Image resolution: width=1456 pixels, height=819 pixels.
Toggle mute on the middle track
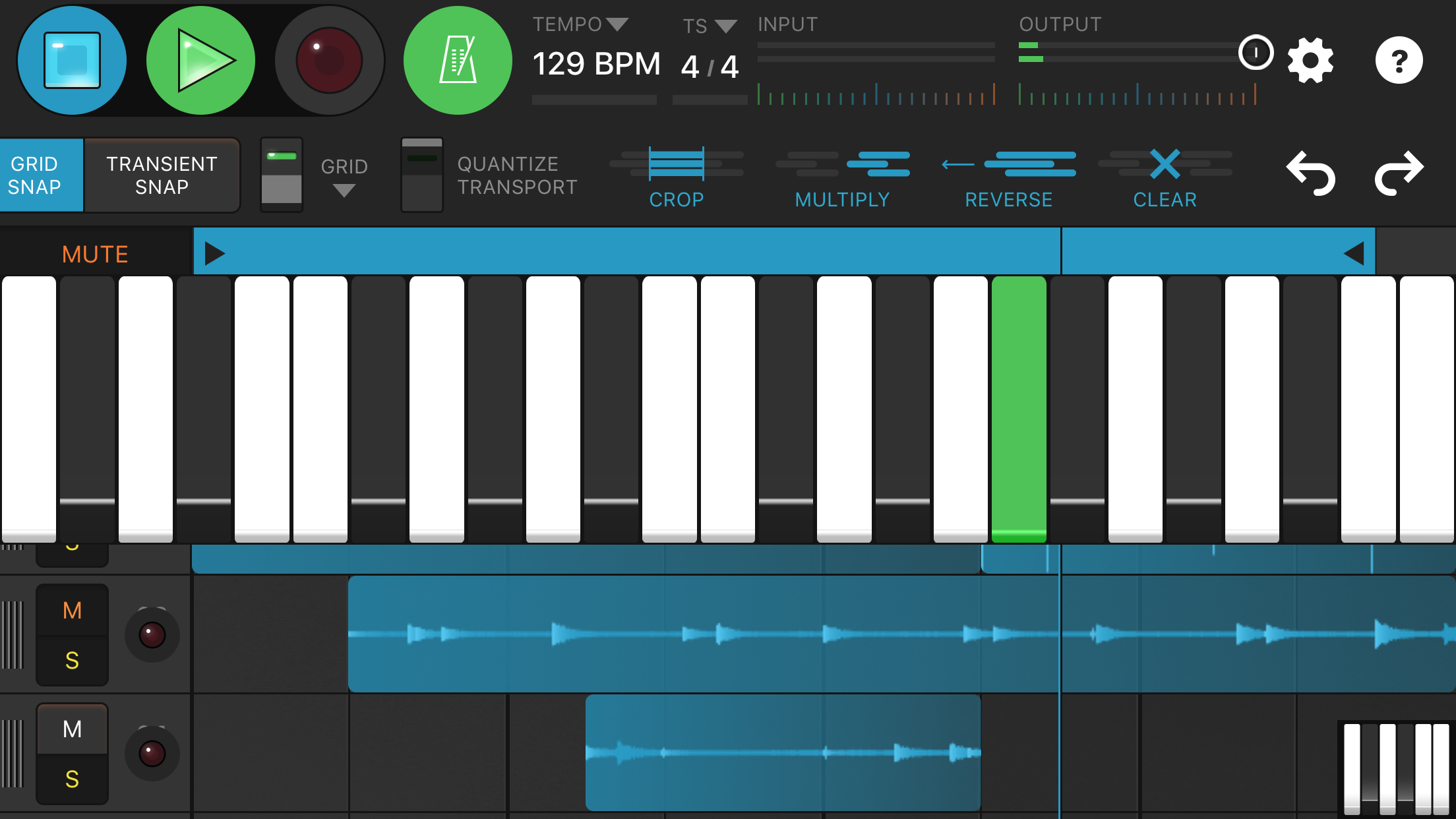pos(73,610)
